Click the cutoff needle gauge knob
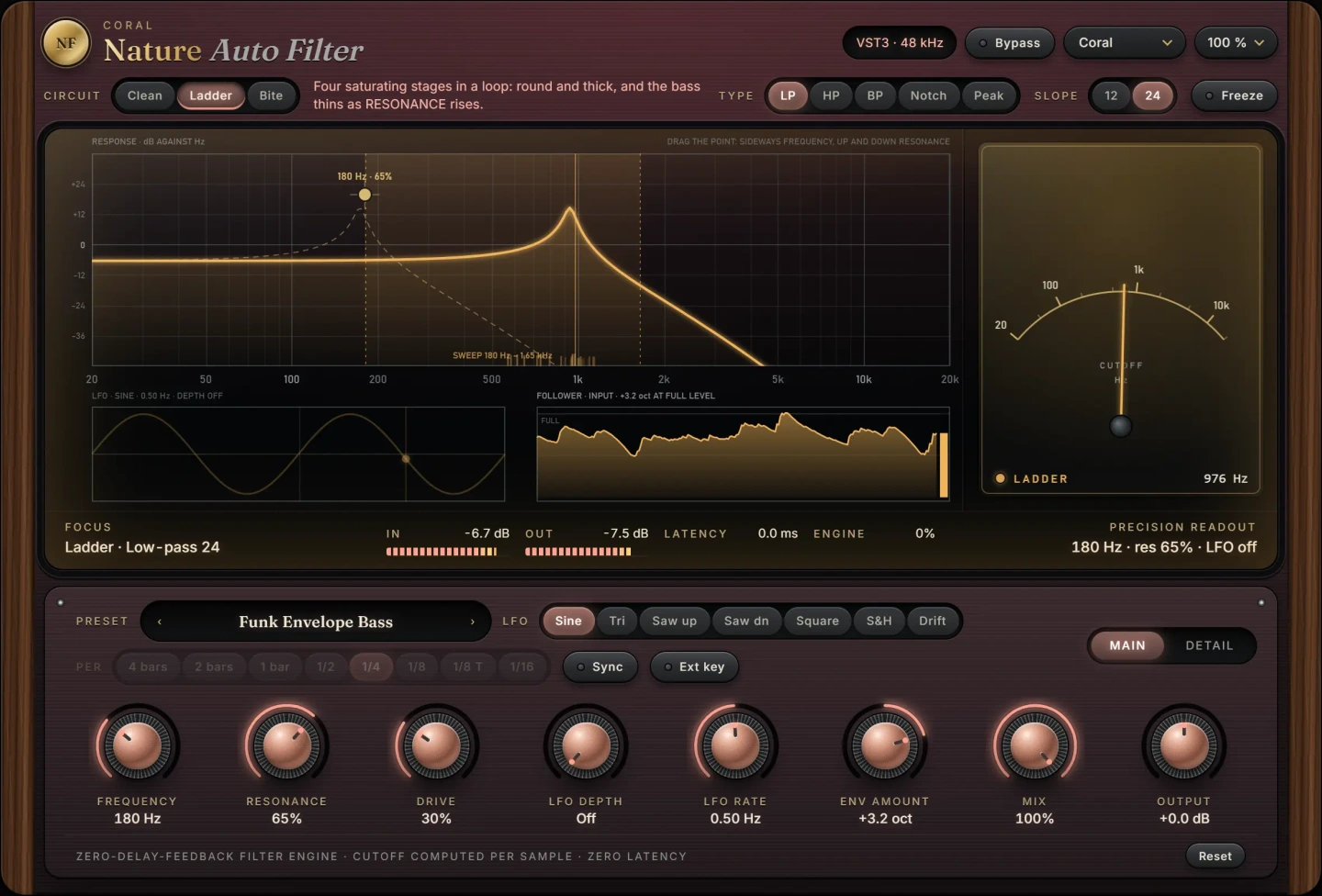 click(x=1121, y=426)
